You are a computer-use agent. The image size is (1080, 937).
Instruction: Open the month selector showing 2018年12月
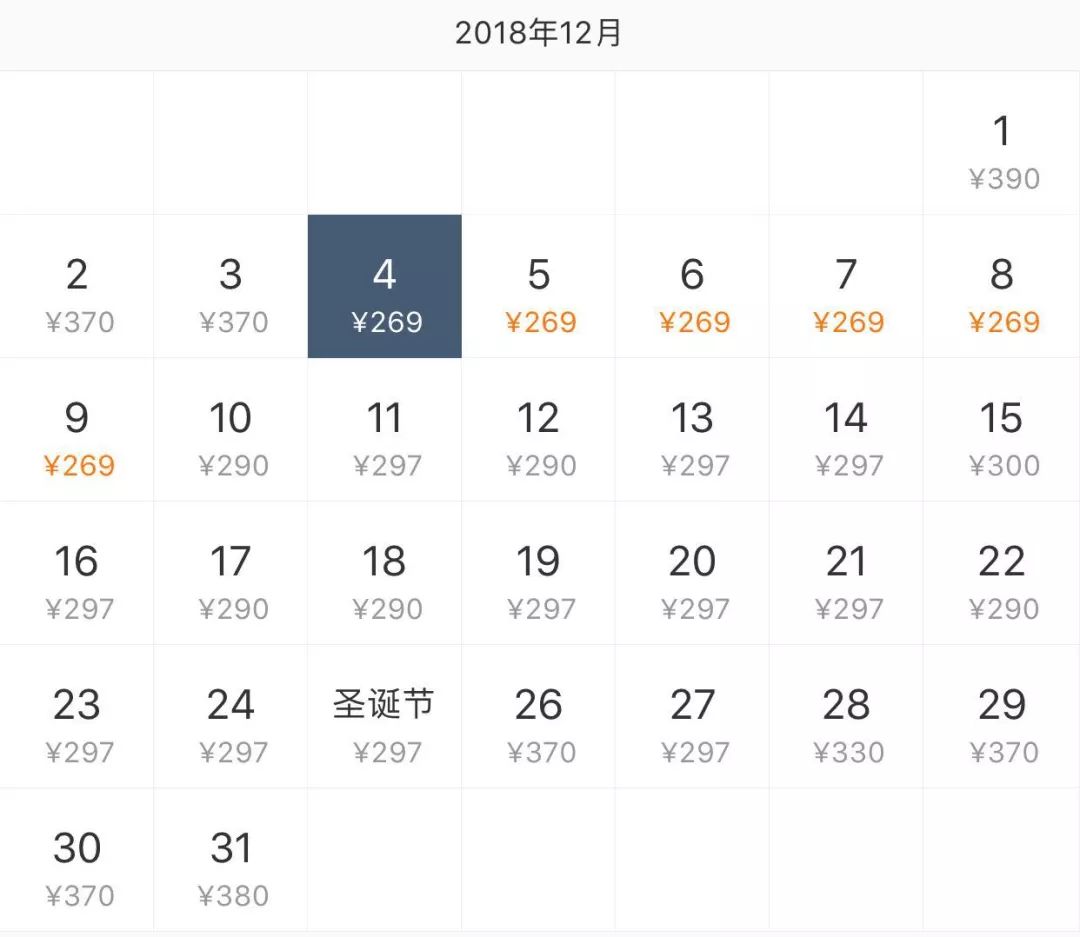(540, 33)
